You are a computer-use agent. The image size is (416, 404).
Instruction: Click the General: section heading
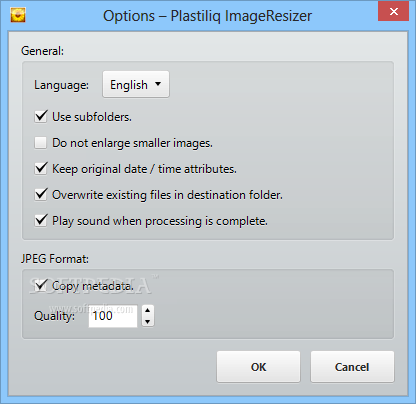(x=42, y=51)
